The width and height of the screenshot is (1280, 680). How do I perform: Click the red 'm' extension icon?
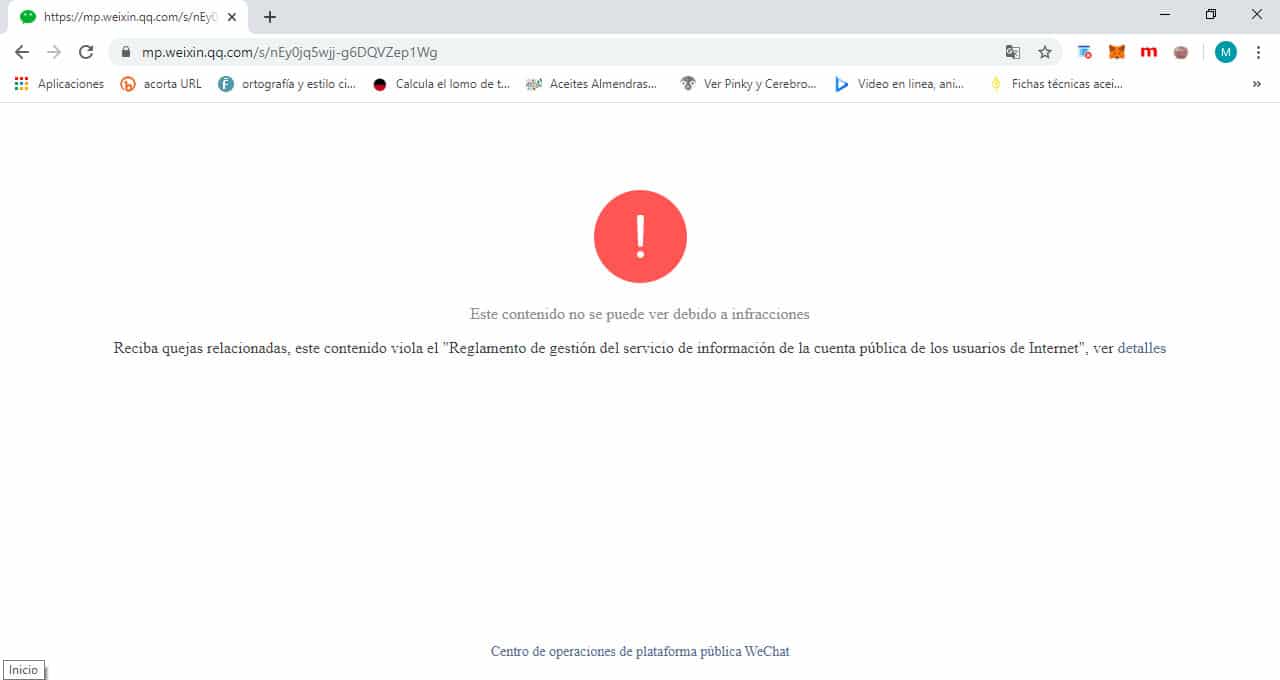pyautogui.click(x=1149, y=52)
